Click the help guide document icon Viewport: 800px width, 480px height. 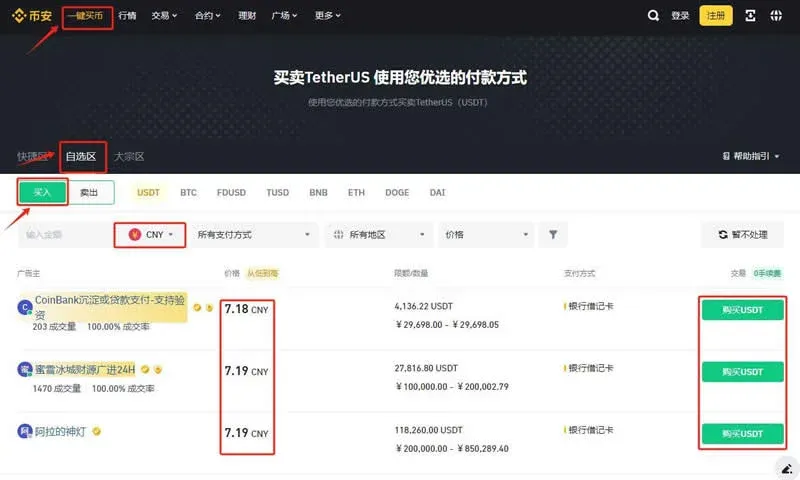pos(726,156)
